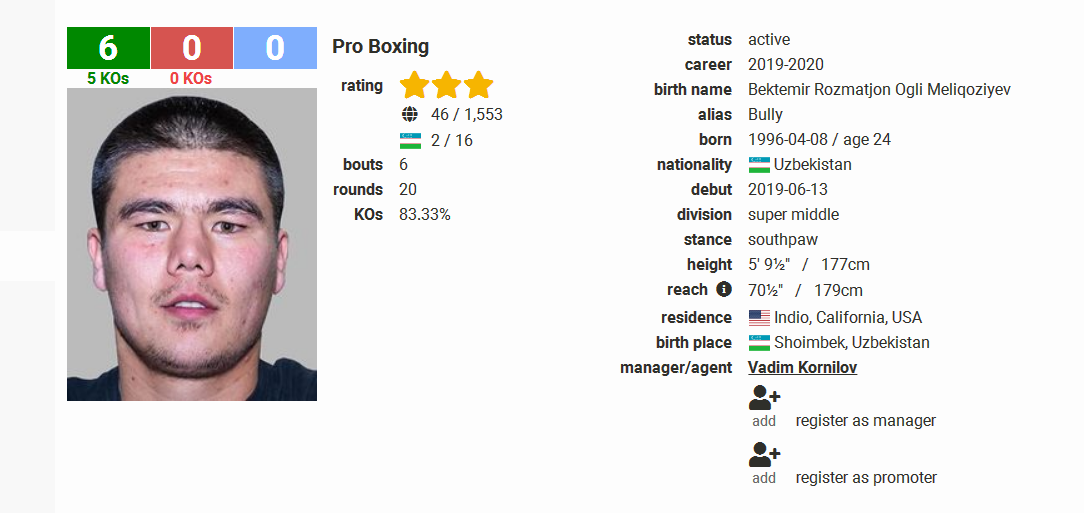The image size is (1084, 513).
Task: Click the green 5 KOs label
Action: click(x=108, y=79)
